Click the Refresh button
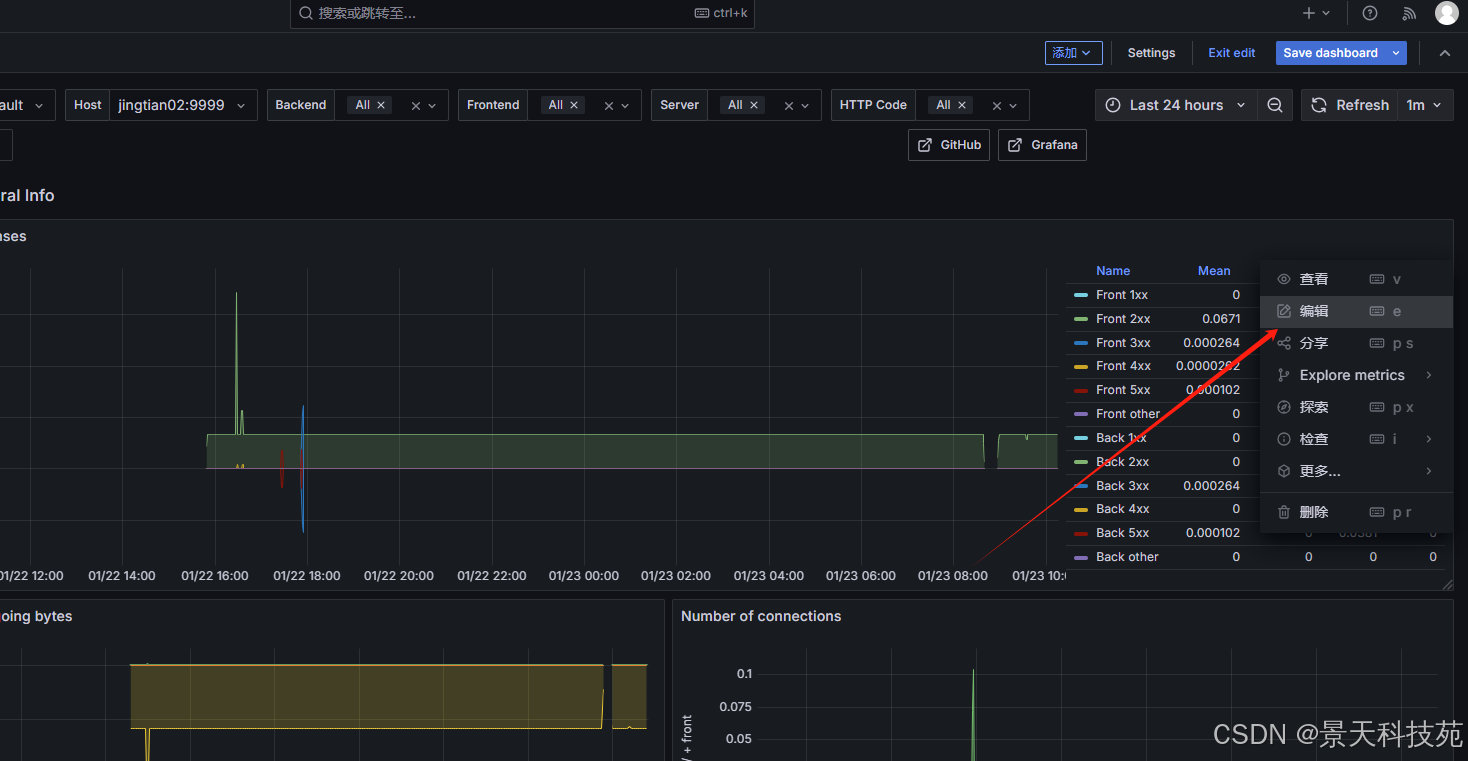1468x761 pixels. coord(1350,105)
